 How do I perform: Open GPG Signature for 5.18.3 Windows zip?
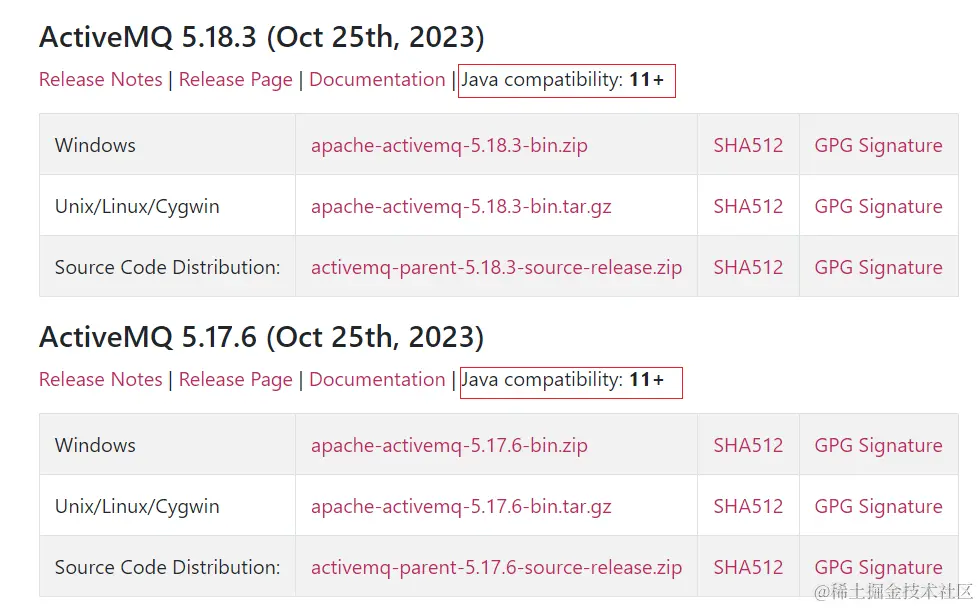878,145
